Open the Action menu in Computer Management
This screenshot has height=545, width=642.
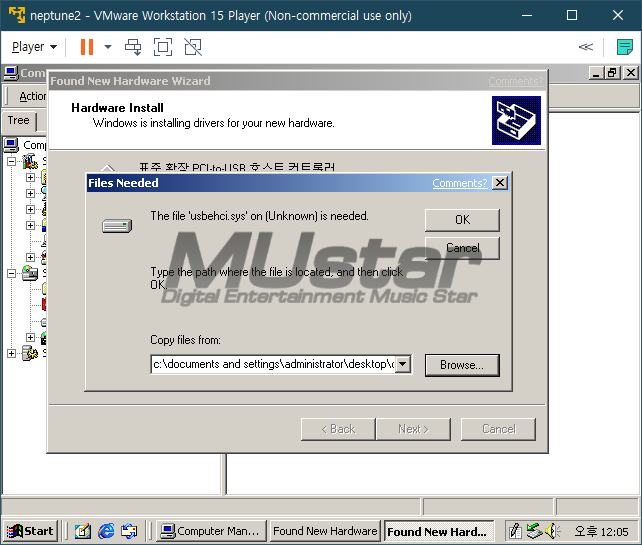(x=32, y=96)
